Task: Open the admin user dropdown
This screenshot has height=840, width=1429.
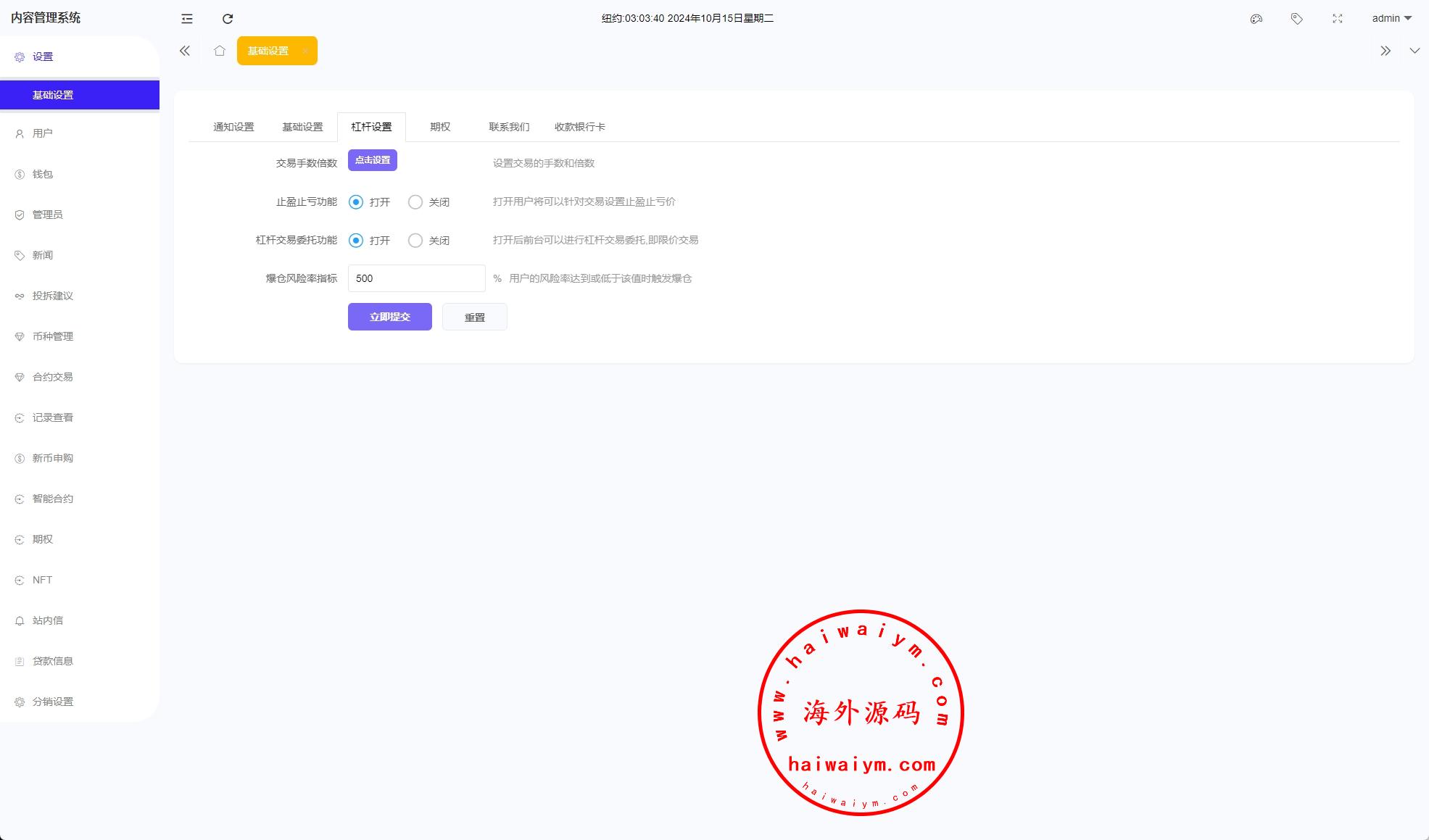Action: tap(1391, 19)
